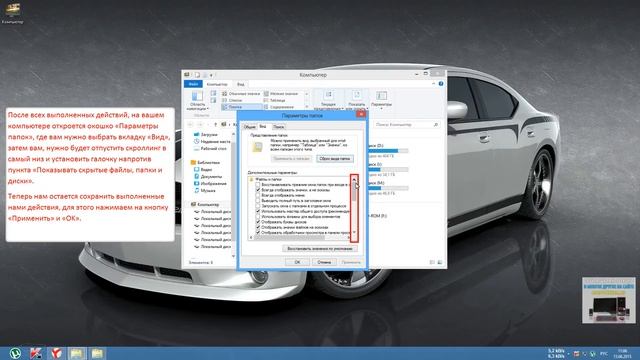Switch to the Поиск tab in dialog
This screenshot has width=640, height=360.
point(278,127)
